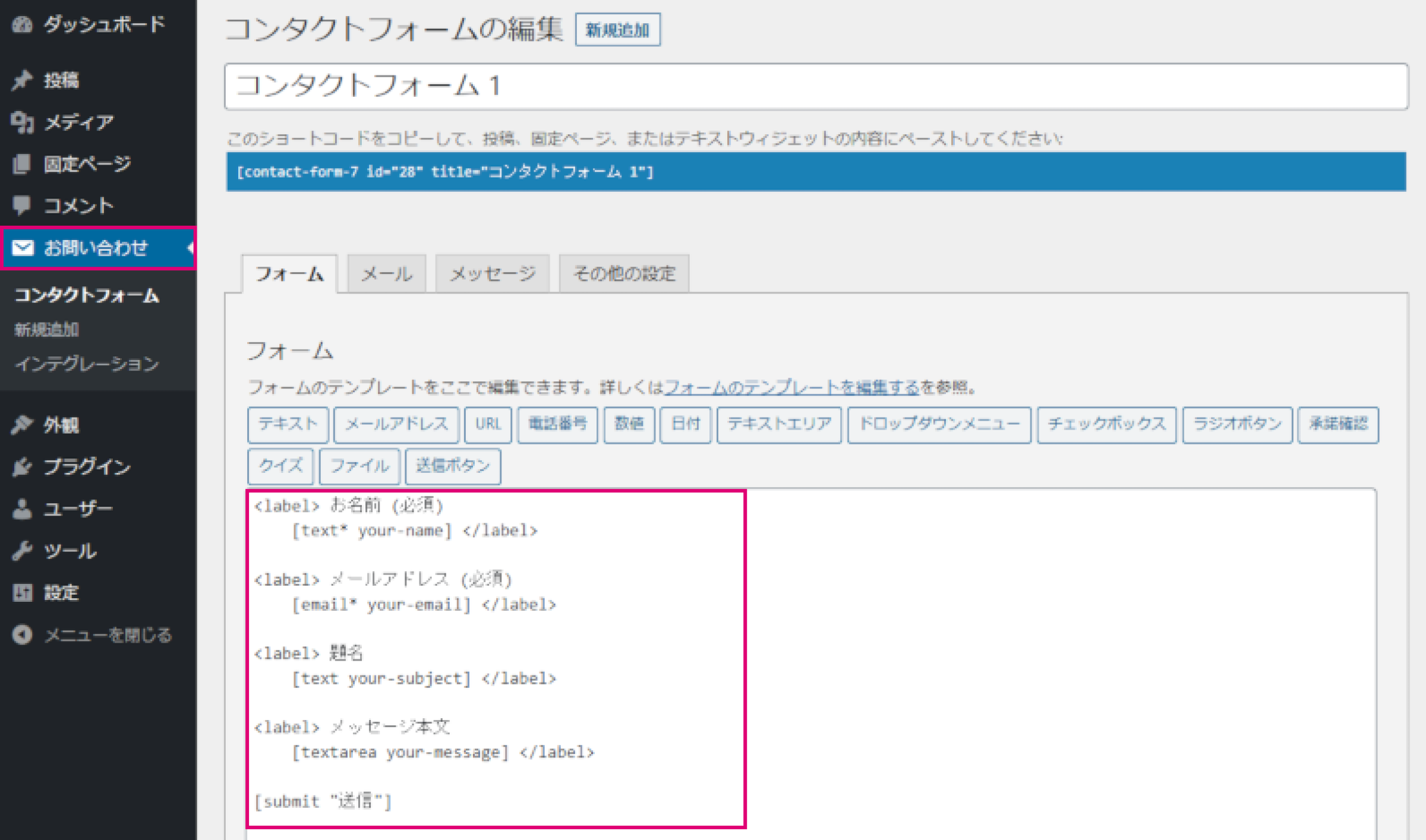Image resolution: width=1426 pixels, height=840 pixels.
Task: Insert a ラジオボタン tag
Action: [x=1238, y=424]
